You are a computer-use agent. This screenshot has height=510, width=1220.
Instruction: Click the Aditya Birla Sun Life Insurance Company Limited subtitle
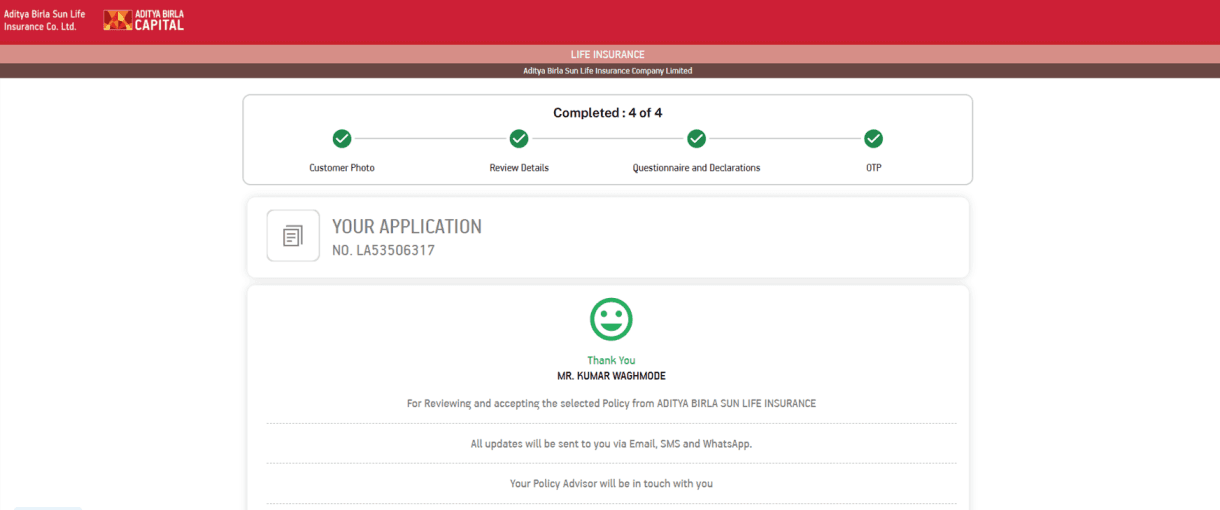click(608, 71)
